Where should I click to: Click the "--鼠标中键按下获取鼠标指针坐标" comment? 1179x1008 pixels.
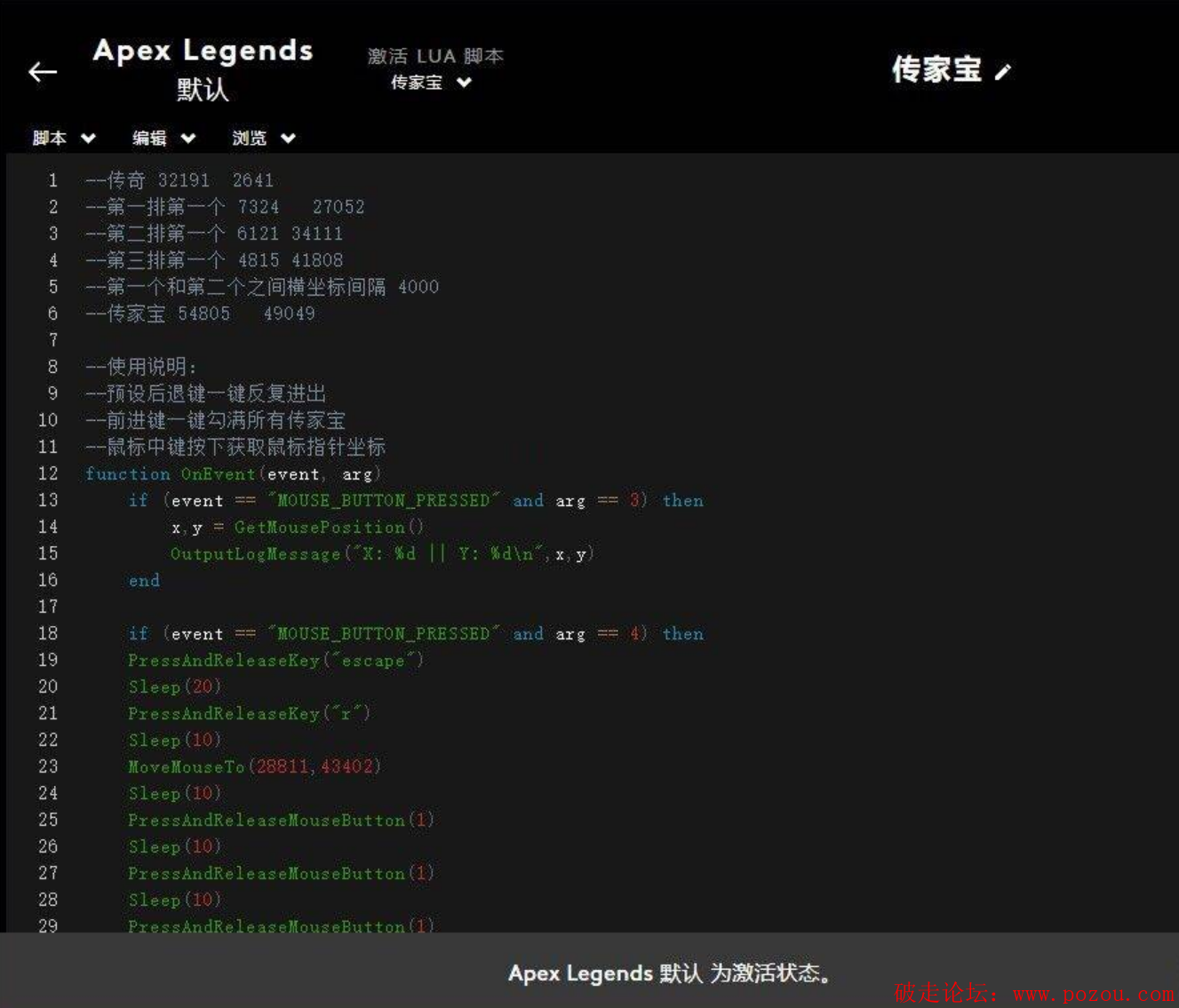click(x=235, y=447)
